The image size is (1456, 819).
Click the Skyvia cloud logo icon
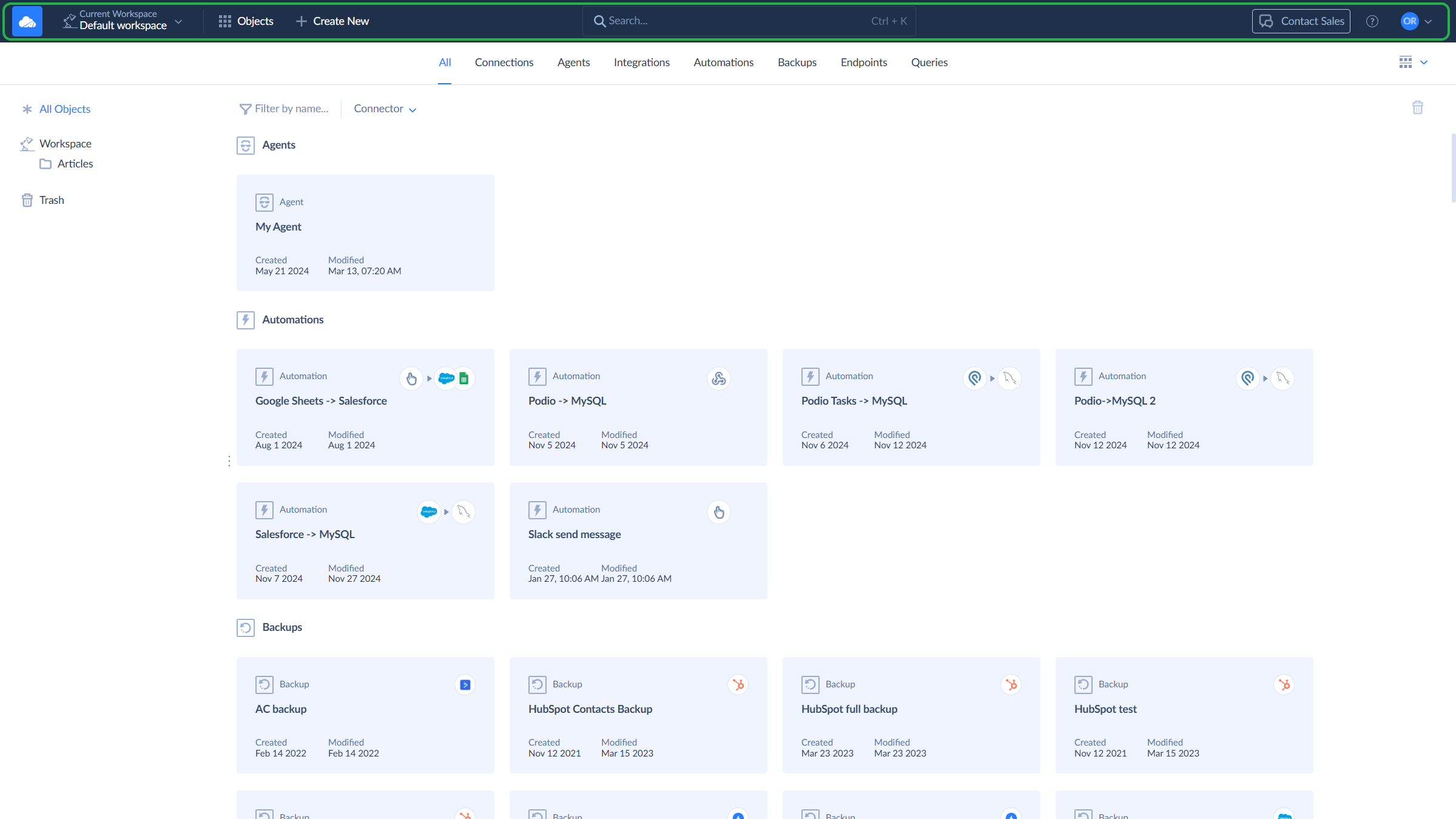(x=27, y=21)
